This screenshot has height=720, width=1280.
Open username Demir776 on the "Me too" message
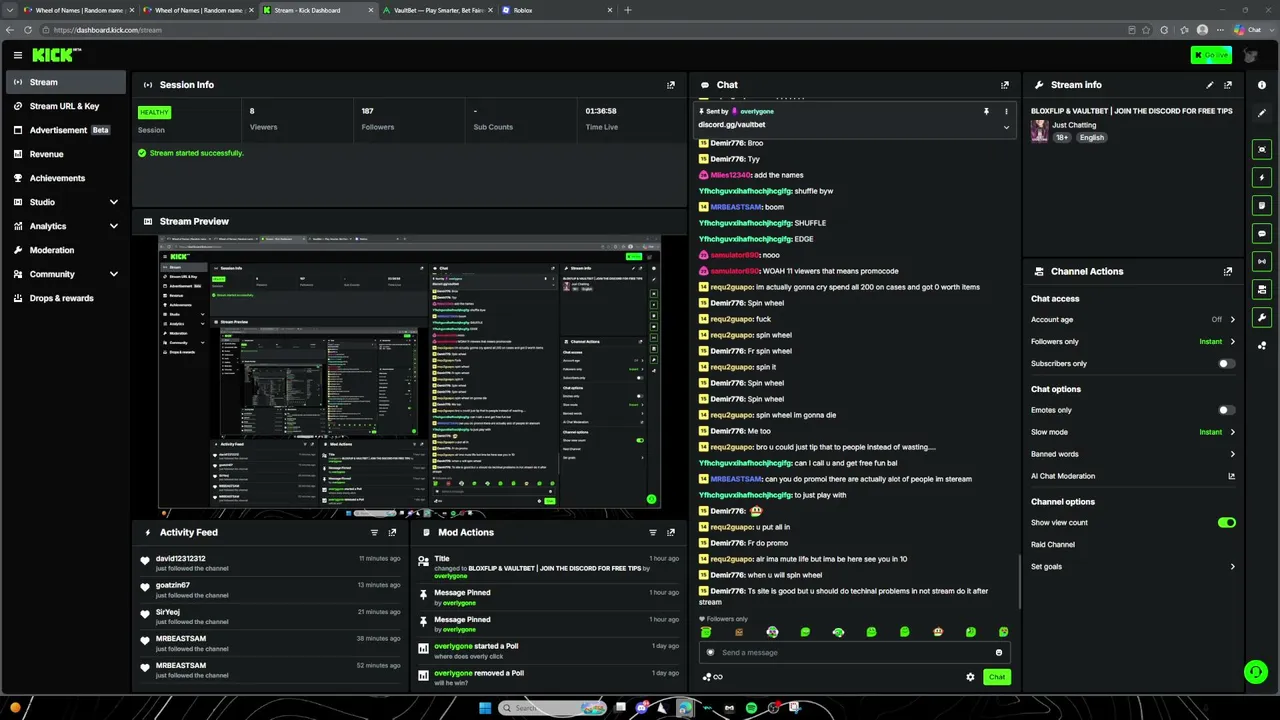tap(727, 431)
